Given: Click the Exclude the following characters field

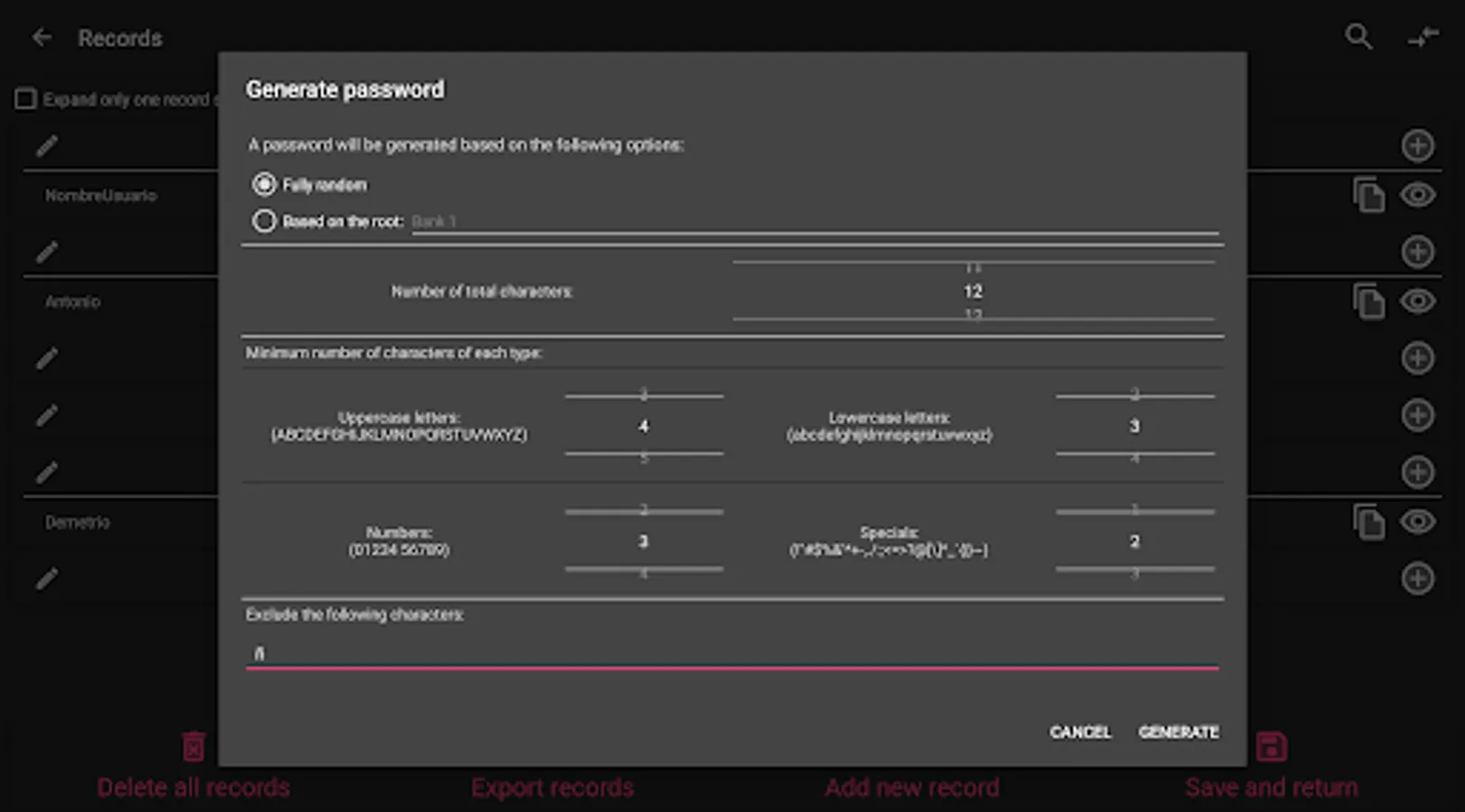Looking at the screenshot, I should (x=731, y=652).
